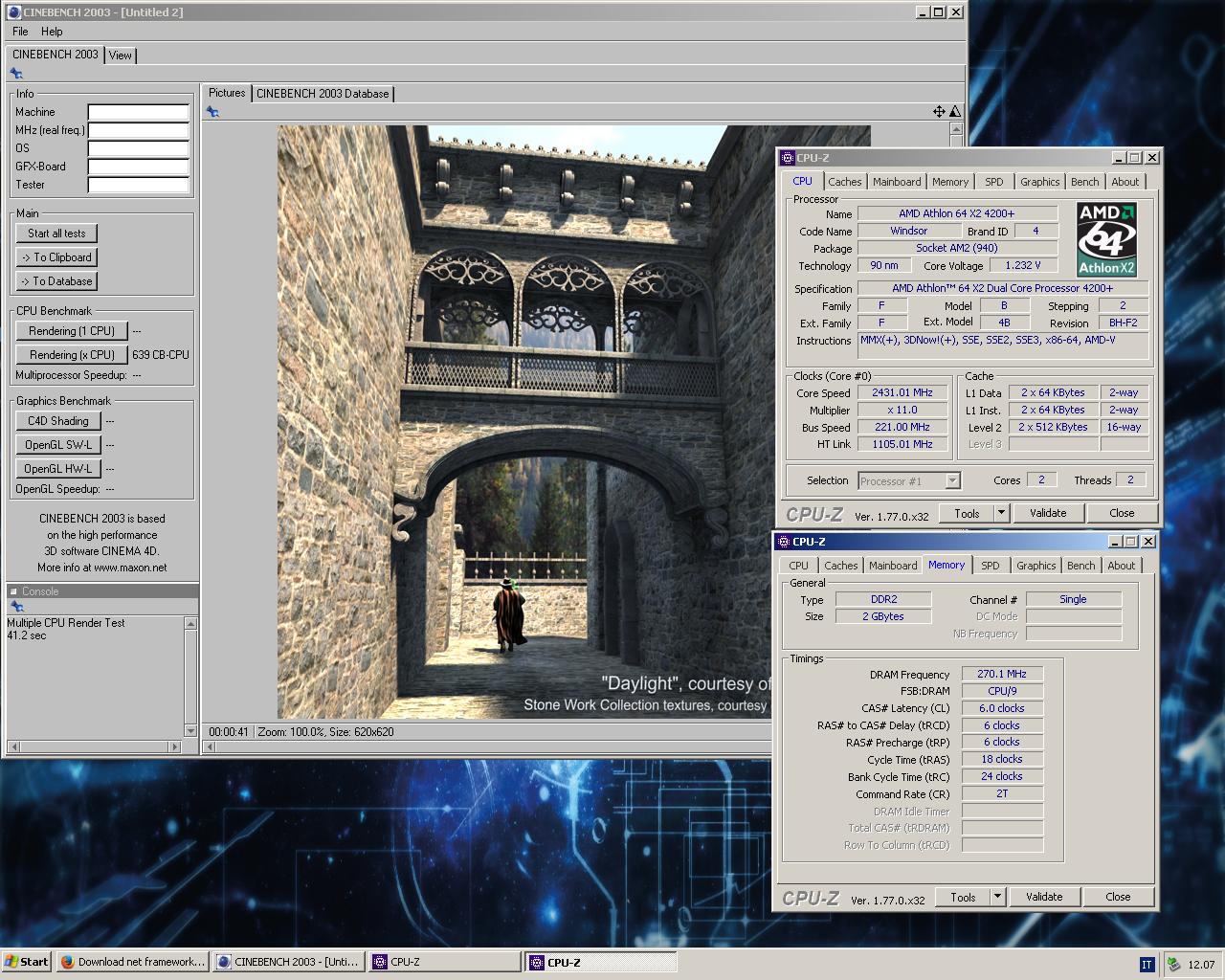The image size is (1225, 980).
Task: Run Rendering (x CPU) benchmark
Action: pos(72,355)
